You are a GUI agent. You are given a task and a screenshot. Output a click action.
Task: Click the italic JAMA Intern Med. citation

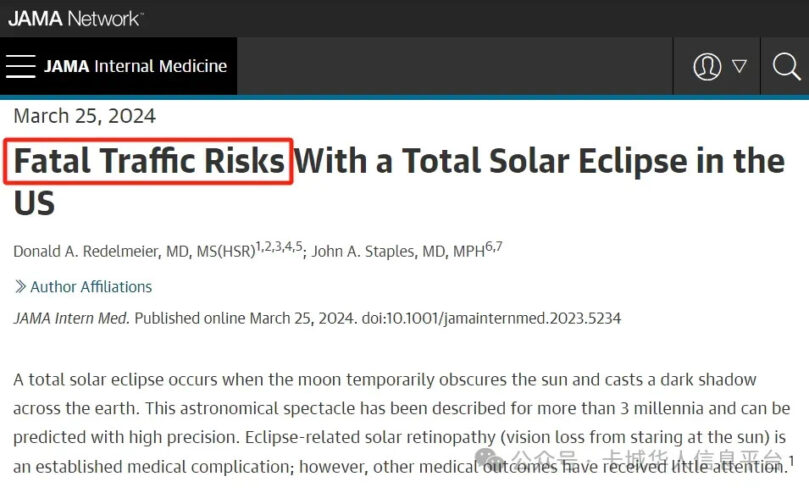[x=71, y=318]
